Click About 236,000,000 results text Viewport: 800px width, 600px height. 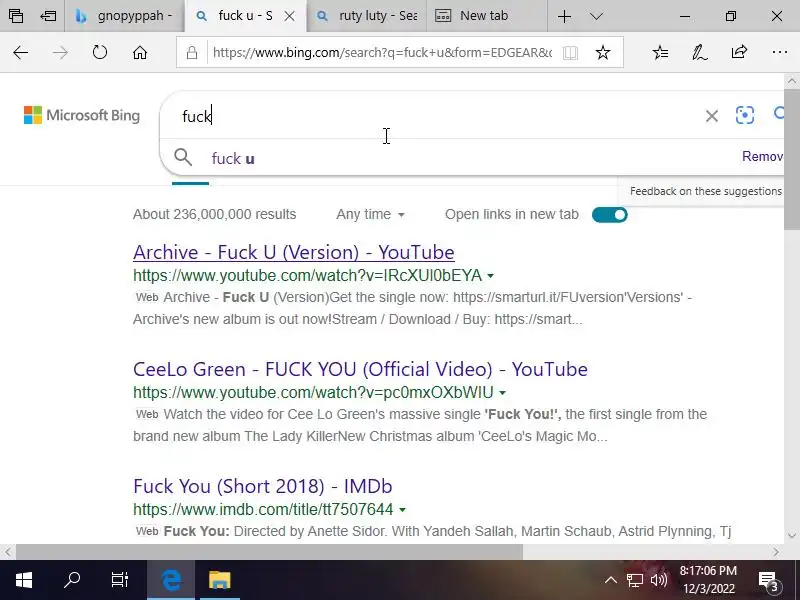pyautogui.click(x=214, y=214)
